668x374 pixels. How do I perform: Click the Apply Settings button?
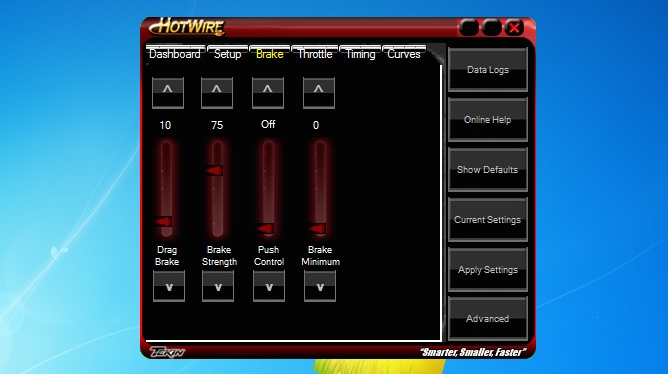pyautogui.click(x=488, y=270)
